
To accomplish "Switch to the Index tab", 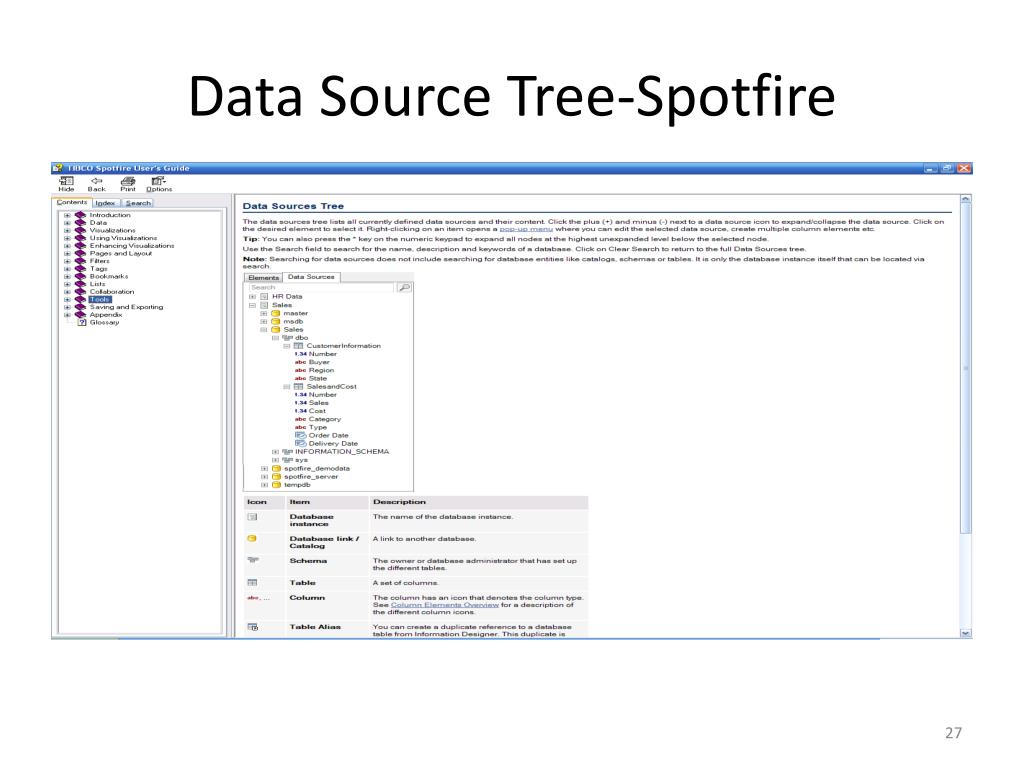I will (105, 203).
